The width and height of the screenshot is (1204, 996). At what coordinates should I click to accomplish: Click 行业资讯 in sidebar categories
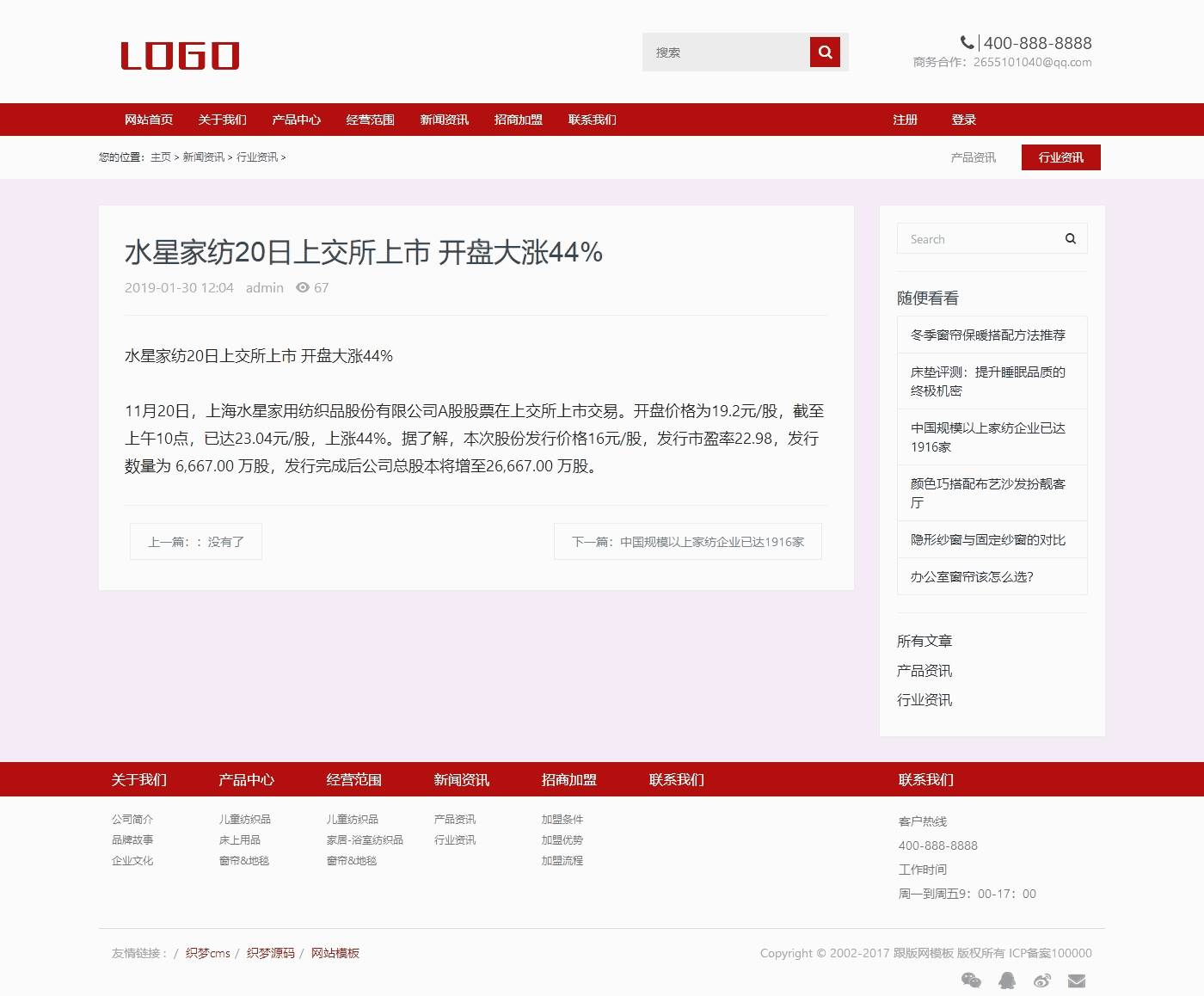(x=924, y=699)
